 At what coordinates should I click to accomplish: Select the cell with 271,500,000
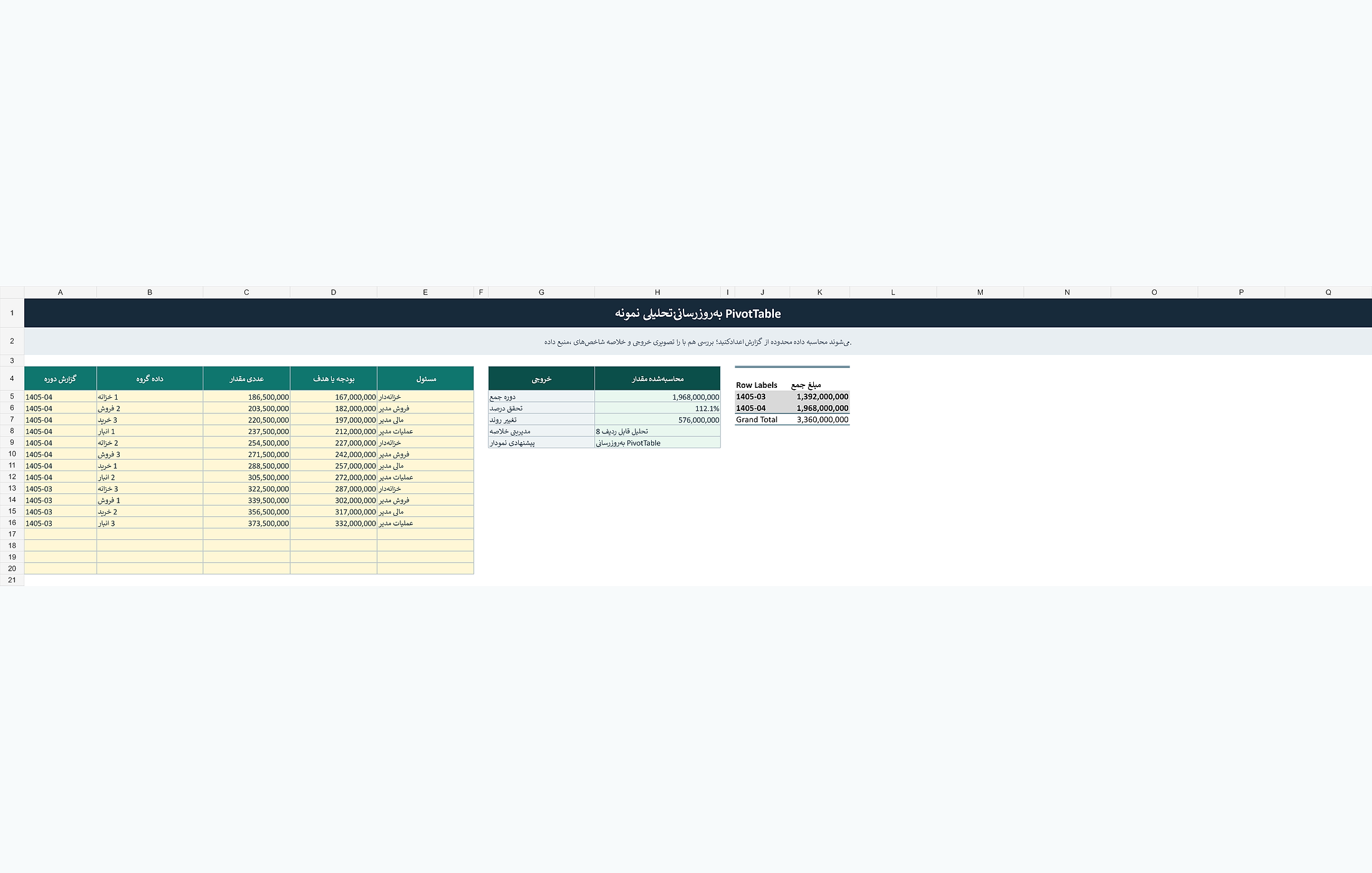tap(246, 454)
